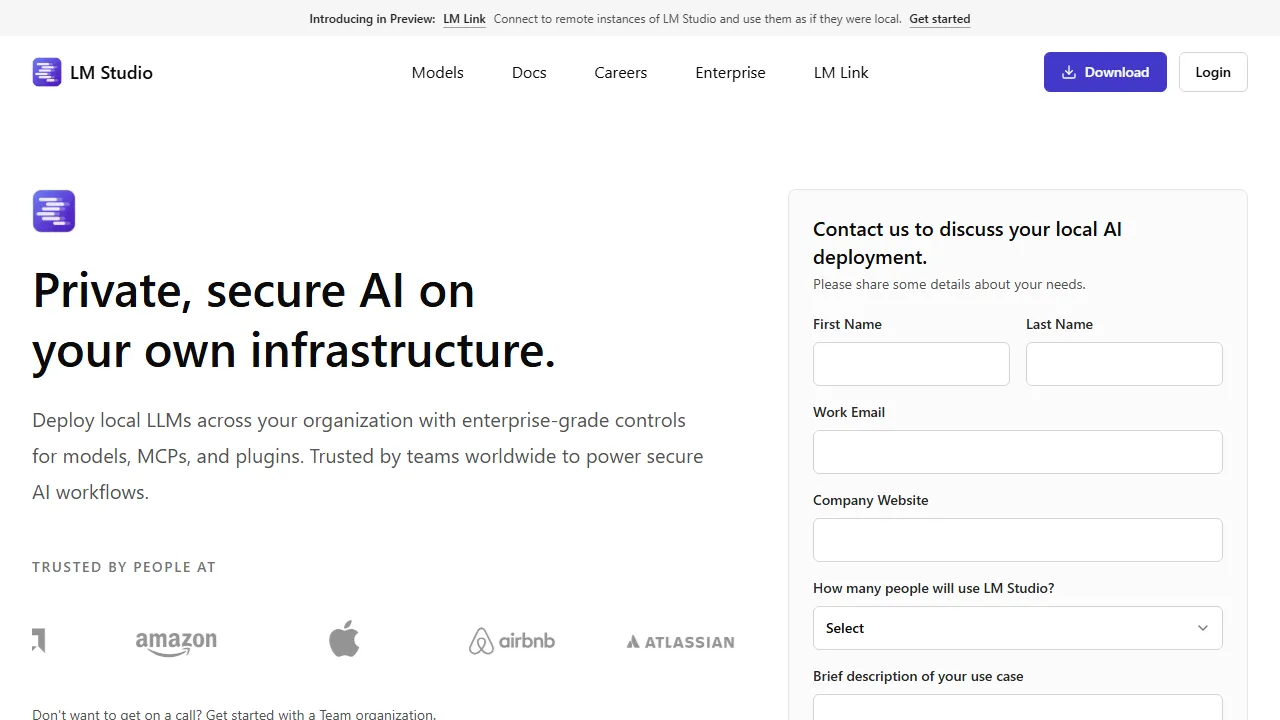Click the 'Introducing in Preview:' banner text
Screen dimensions: 1280x720
[x=372, y=19]
